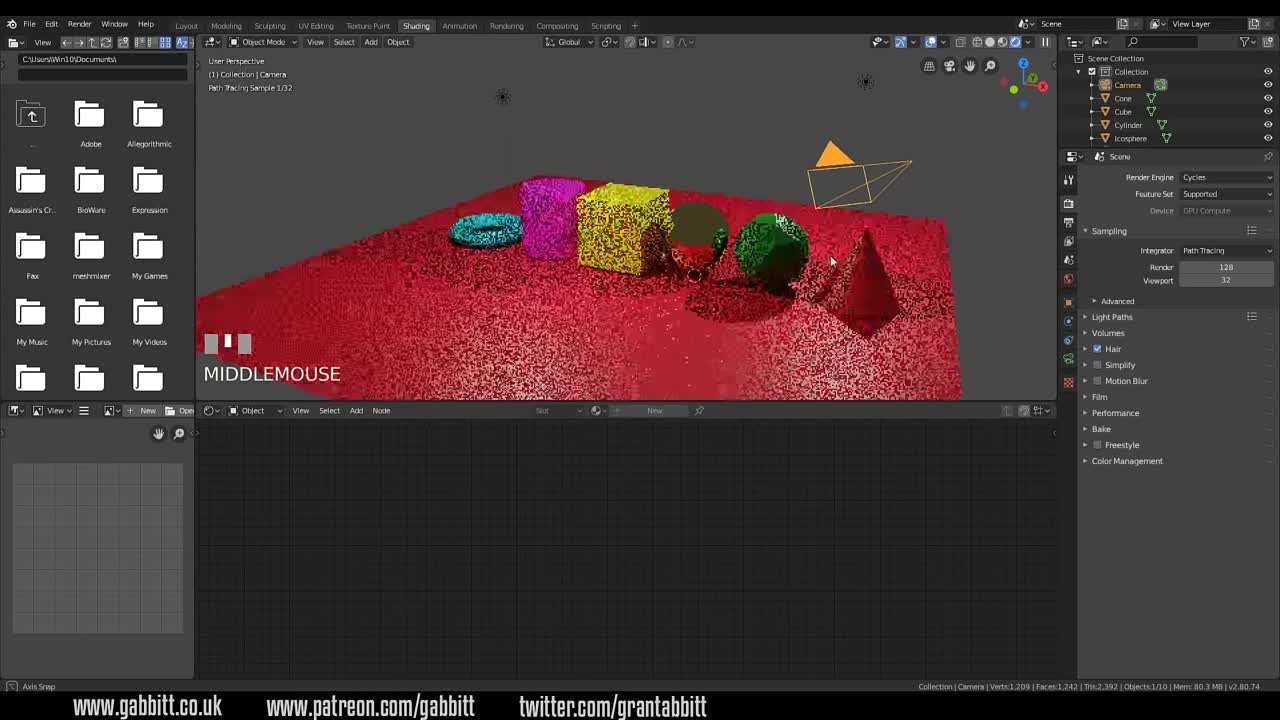Pause the viewport render

pyautogui.click(x=1044, y=41)
